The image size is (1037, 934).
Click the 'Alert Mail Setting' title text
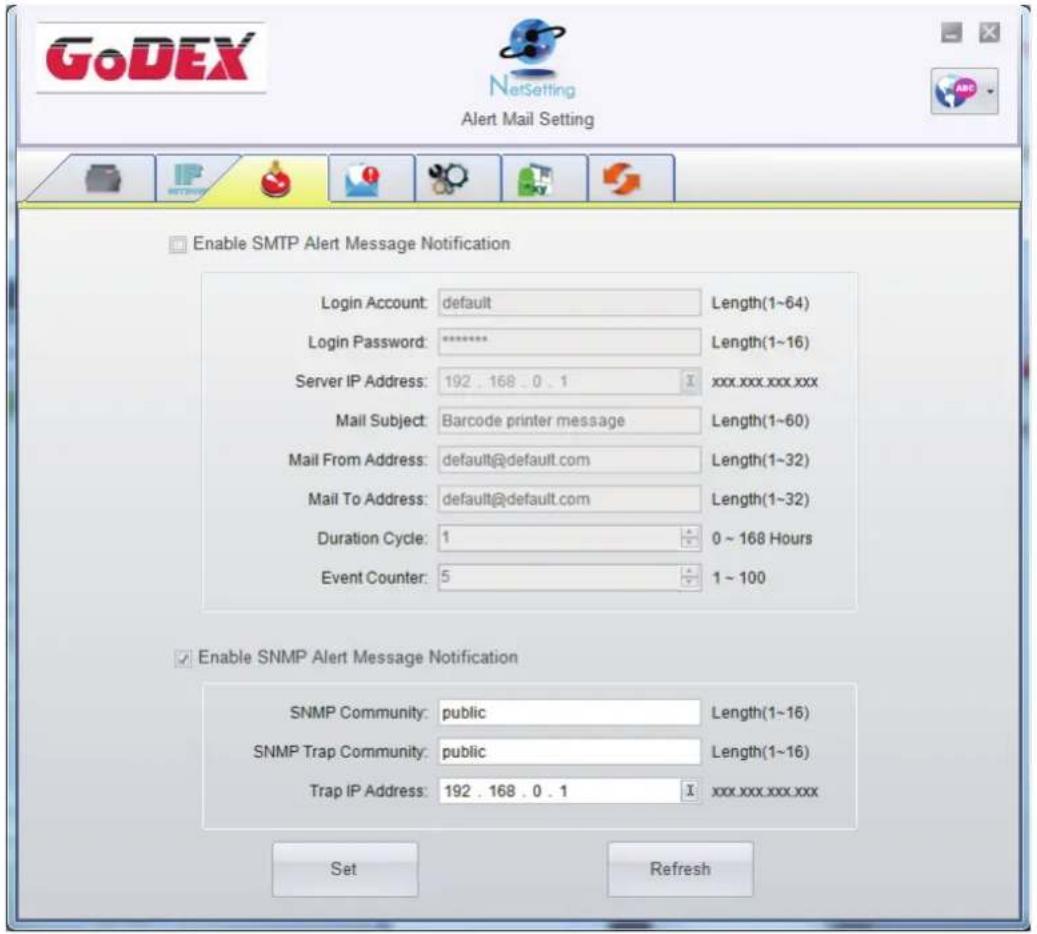coord(528,120)
